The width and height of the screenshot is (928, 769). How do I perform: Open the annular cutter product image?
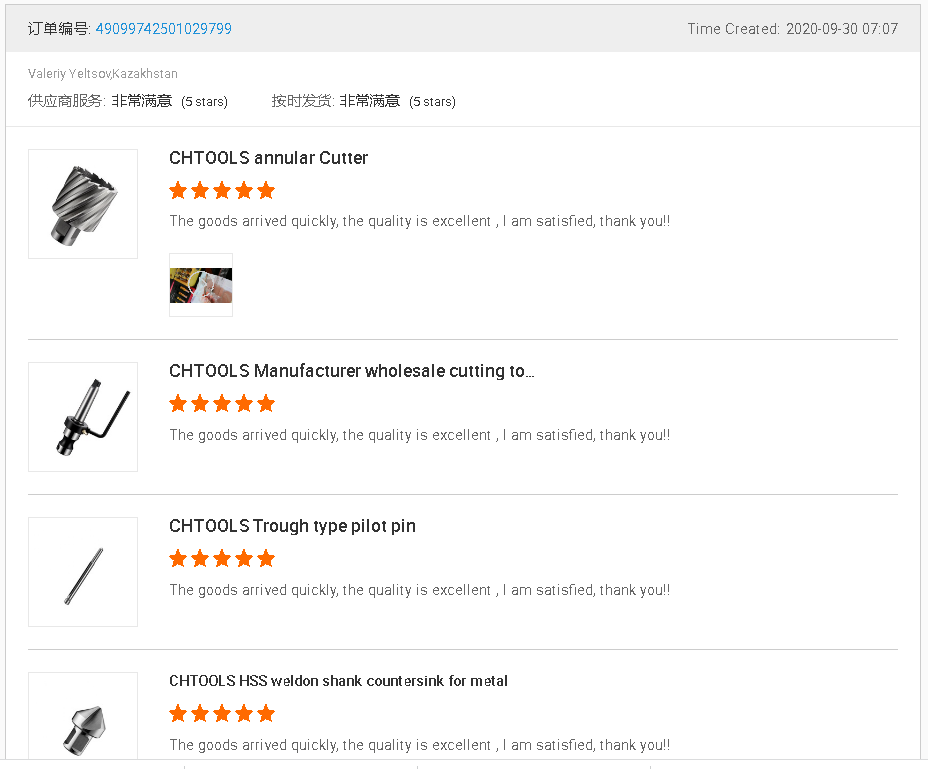click(x=83, y=204)
